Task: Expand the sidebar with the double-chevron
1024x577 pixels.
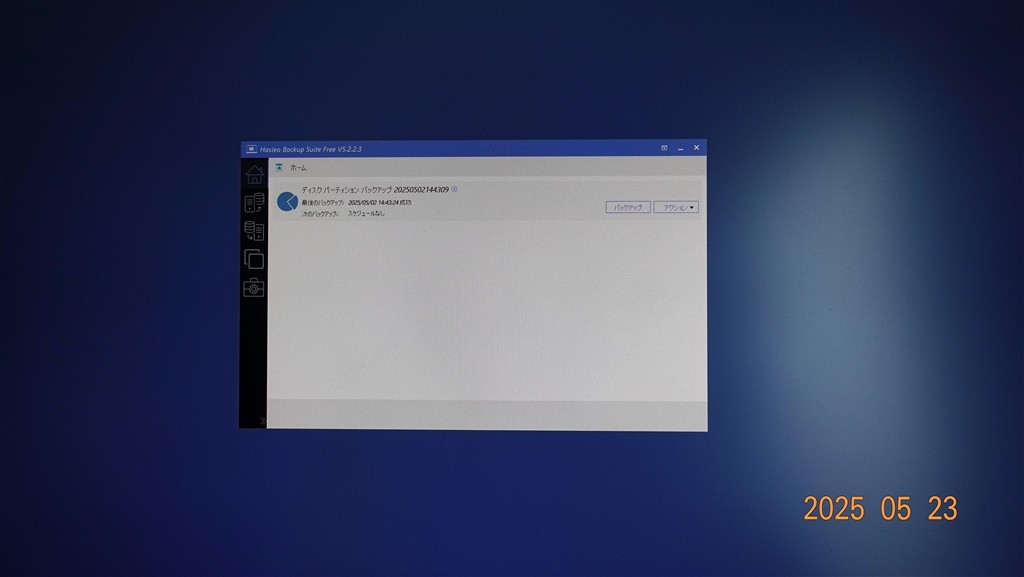Action: 263,421
